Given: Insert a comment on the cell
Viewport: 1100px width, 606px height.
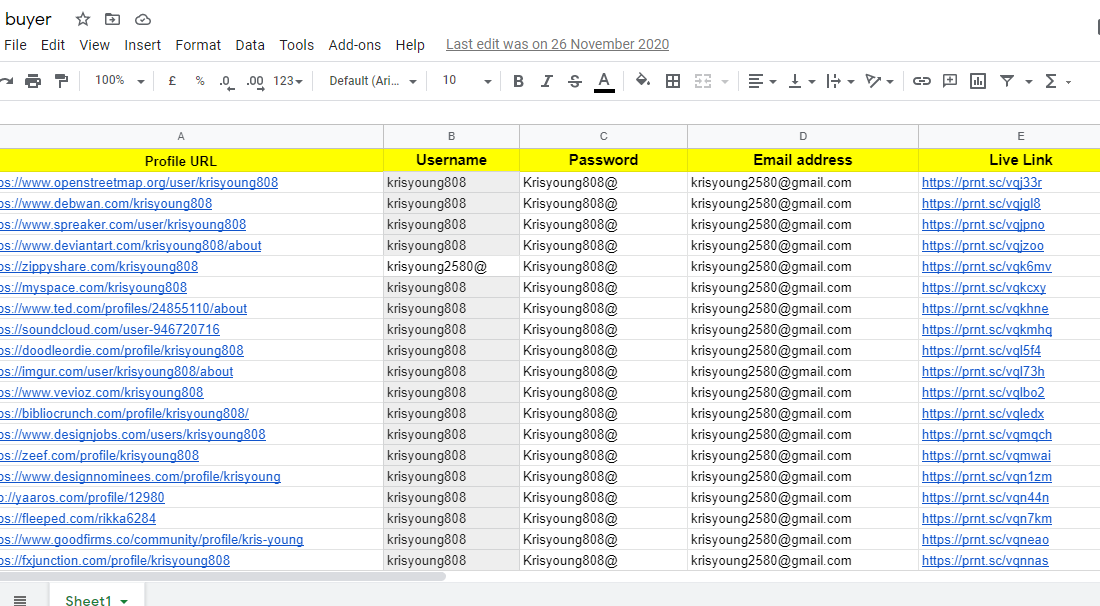Looking at the screenshot, I should (949, 81).
